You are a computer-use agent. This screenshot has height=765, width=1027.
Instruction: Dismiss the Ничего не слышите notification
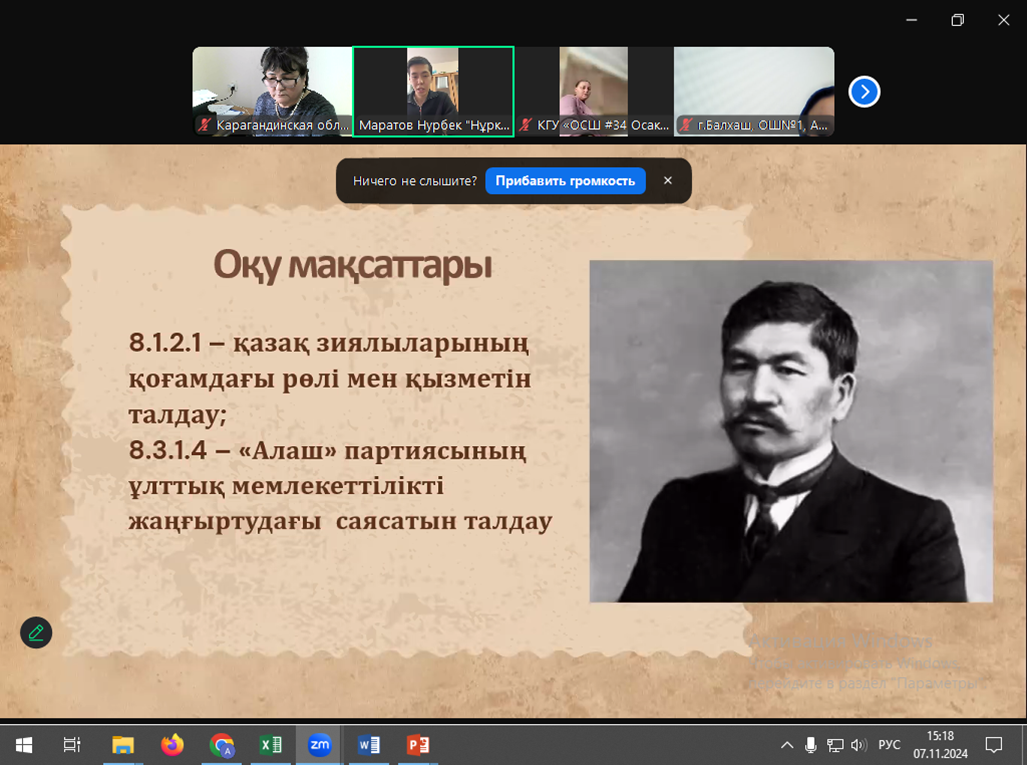pos(668,181)
